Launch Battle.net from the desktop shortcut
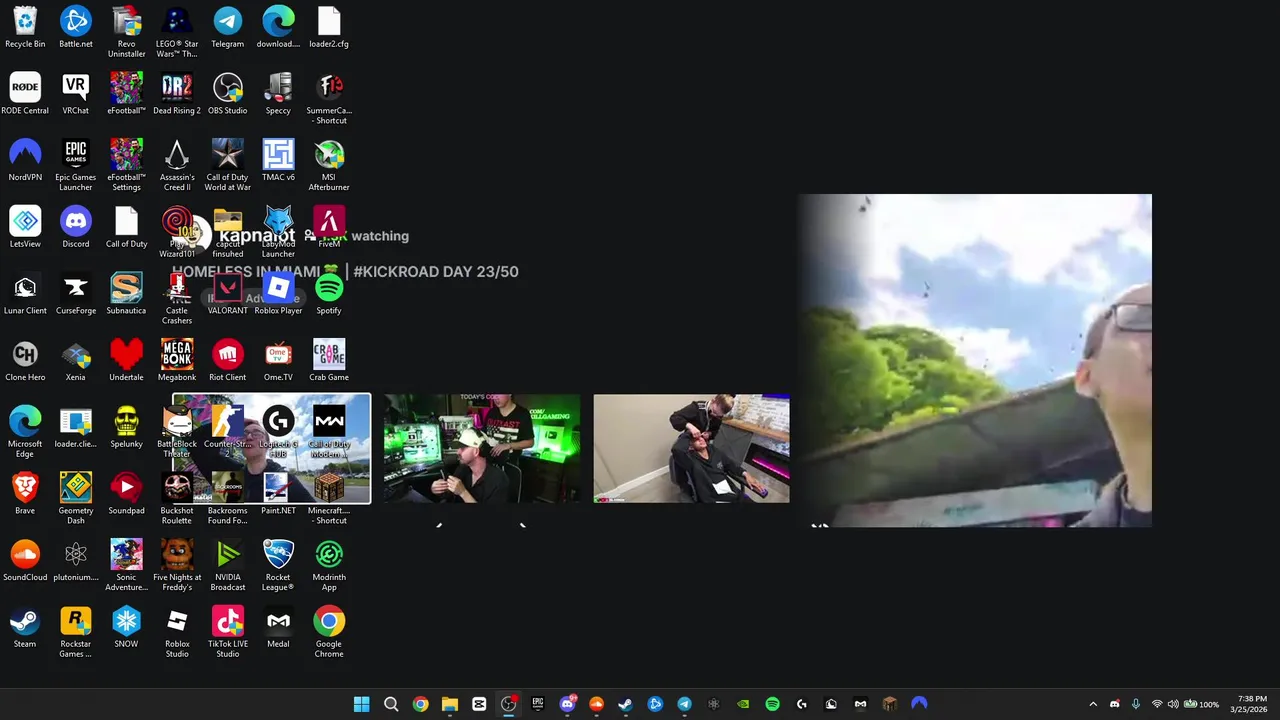1280x720 pixels. coord(76,27)
